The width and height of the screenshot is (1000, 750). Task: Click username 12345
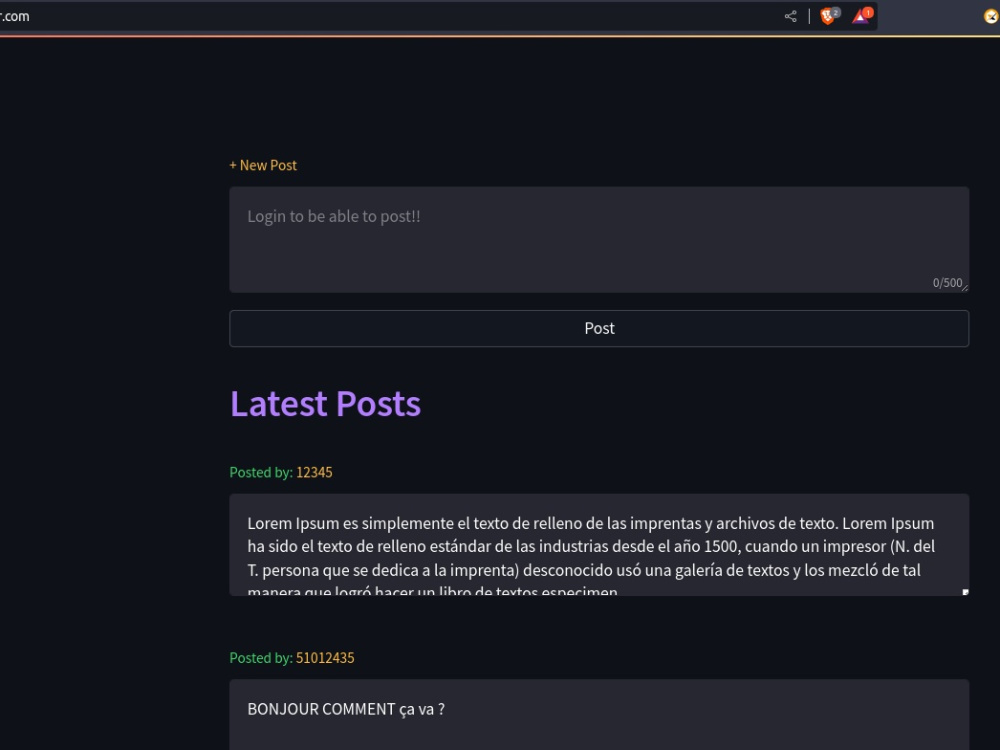[x=314, y=473]
